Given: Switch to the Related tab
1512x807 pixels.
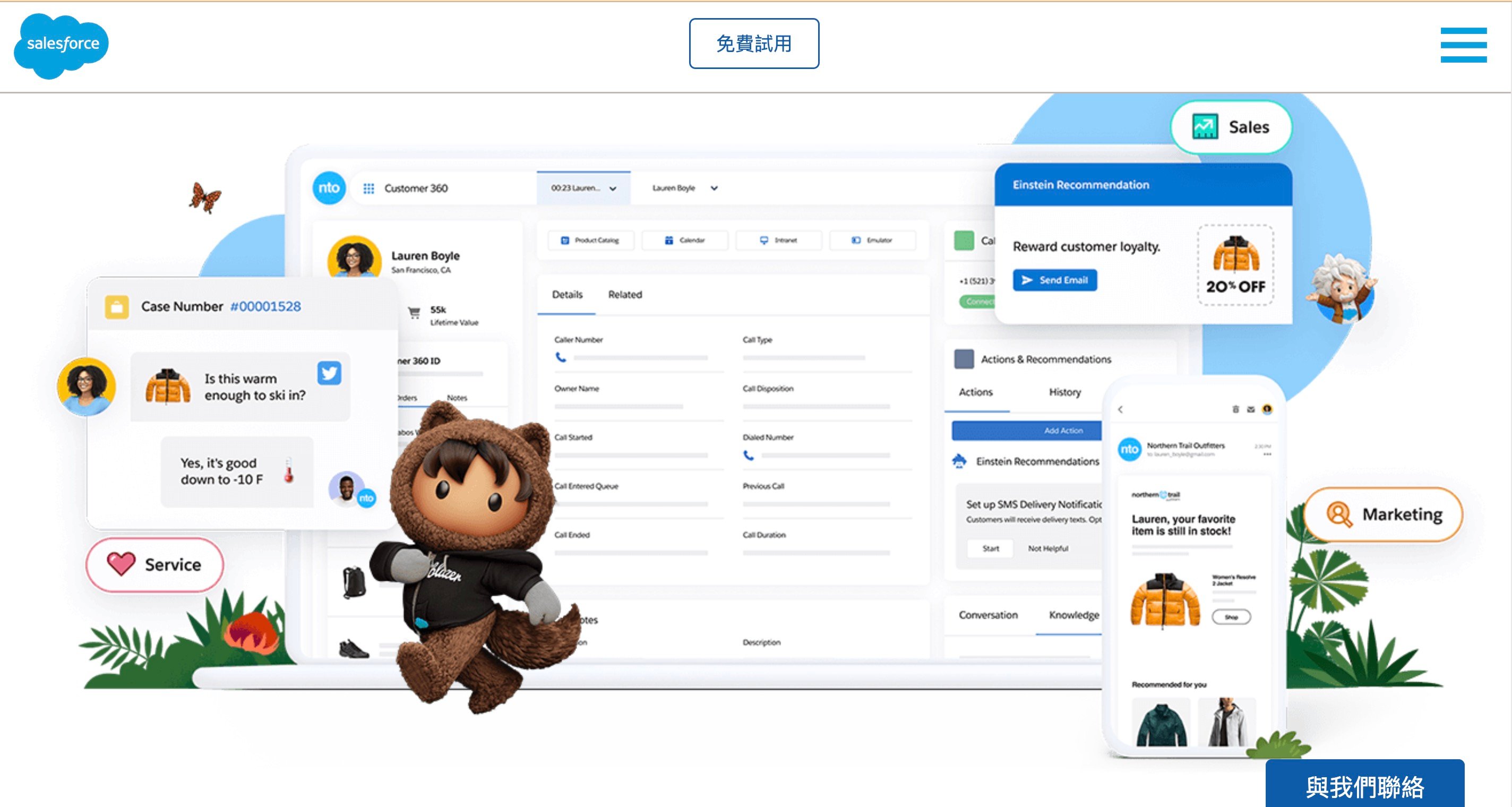Looking at the screenshot, I should point(623,294).
